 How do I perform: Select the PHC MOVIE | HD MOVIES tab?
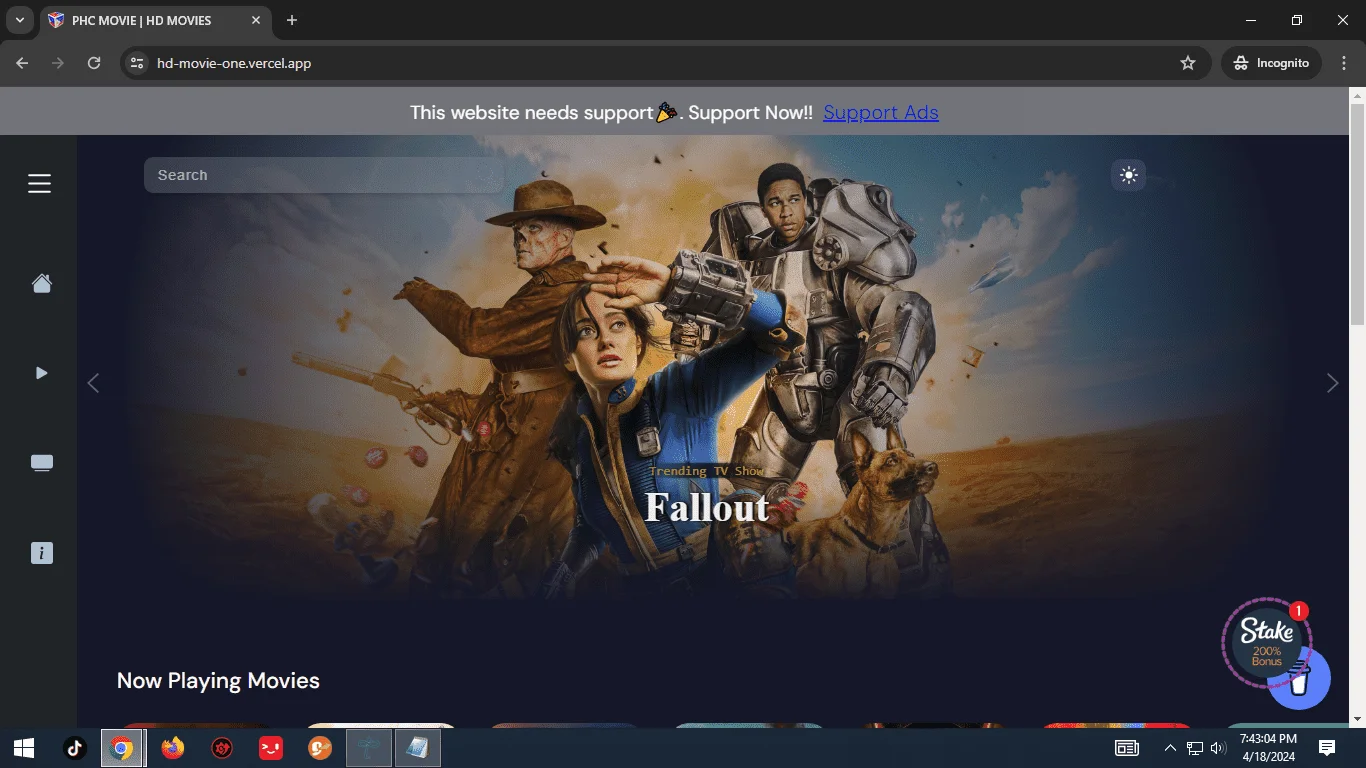[x=155, y=20]
